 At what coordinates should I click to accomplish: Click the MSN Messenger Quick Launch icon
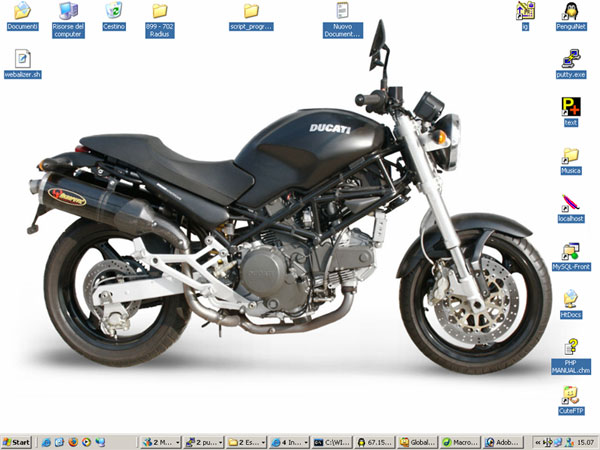point(100,442)
